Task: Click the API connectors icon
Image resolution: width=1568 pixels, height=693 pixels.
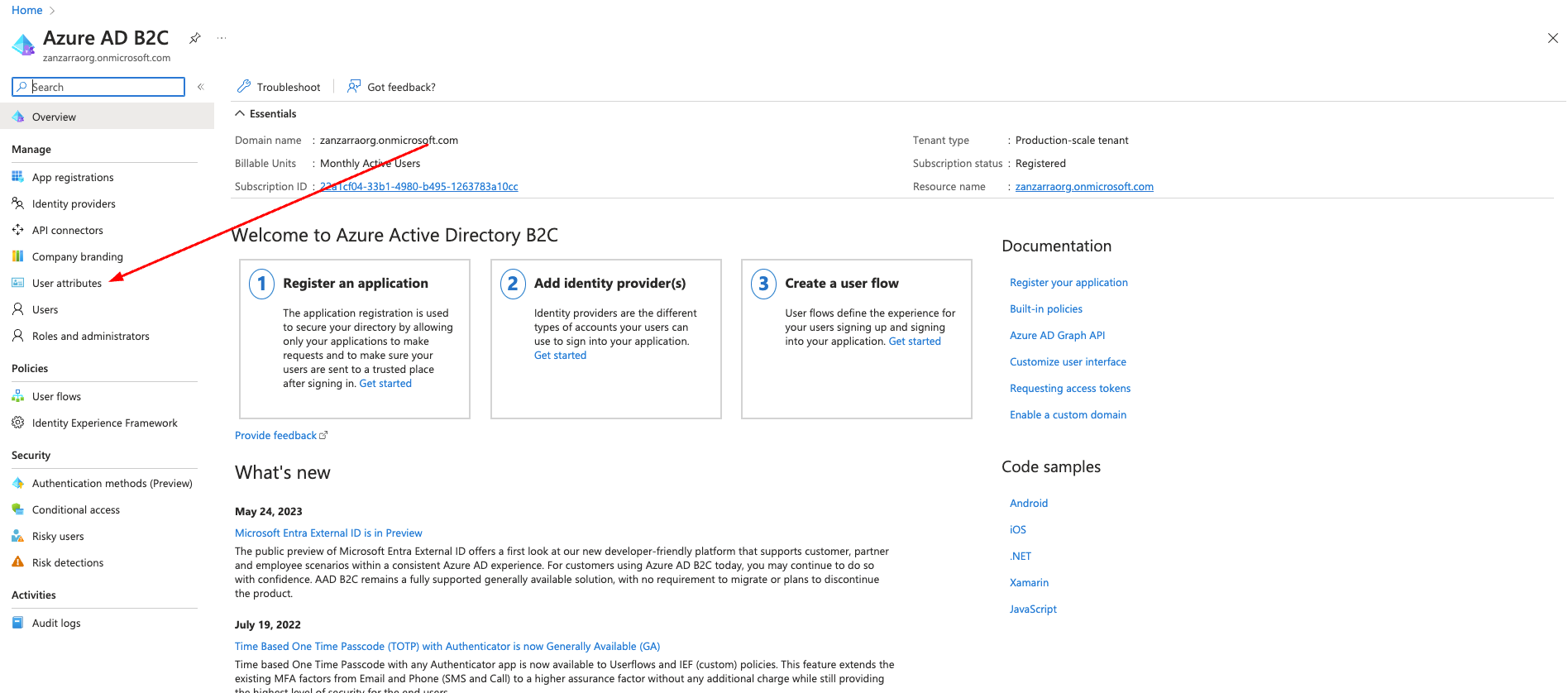Action: coord(18,230)
